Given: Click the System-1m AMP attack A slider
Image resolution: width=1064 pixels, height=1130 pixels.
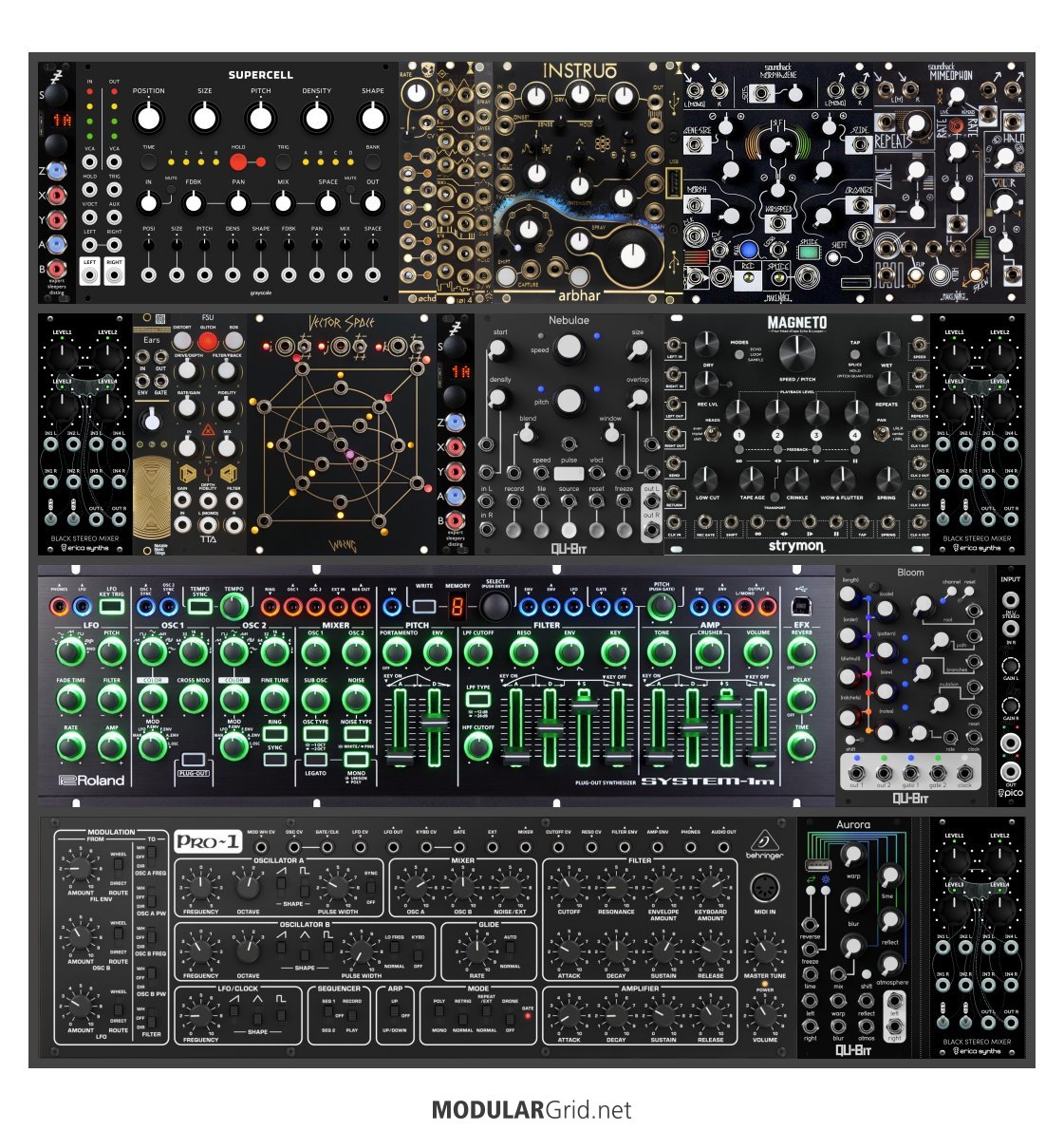Looking at the screenshot, I should (658, 758).
